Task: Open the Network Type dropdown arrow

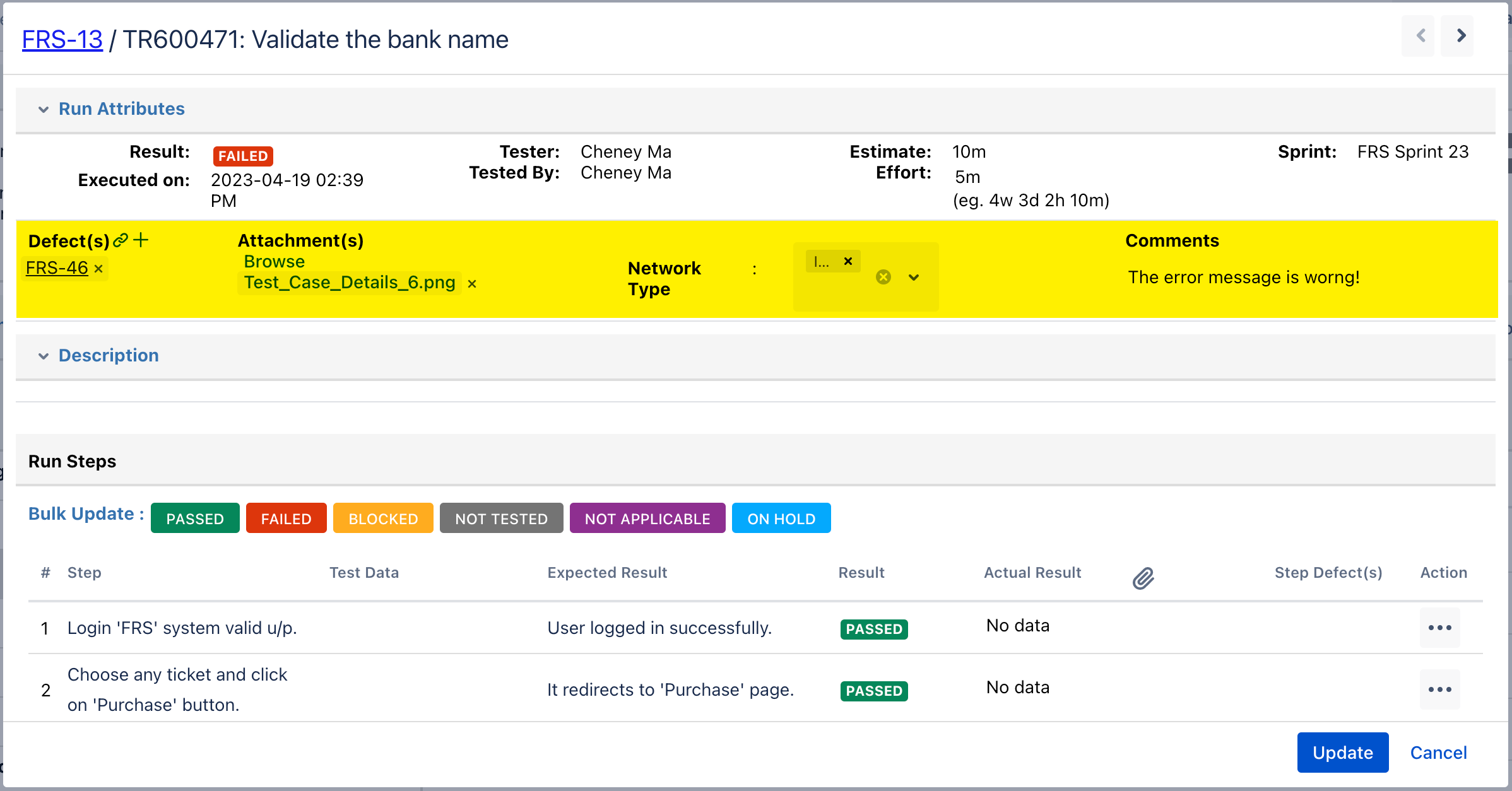Action: pyautogui.click(x=914, y=277)
